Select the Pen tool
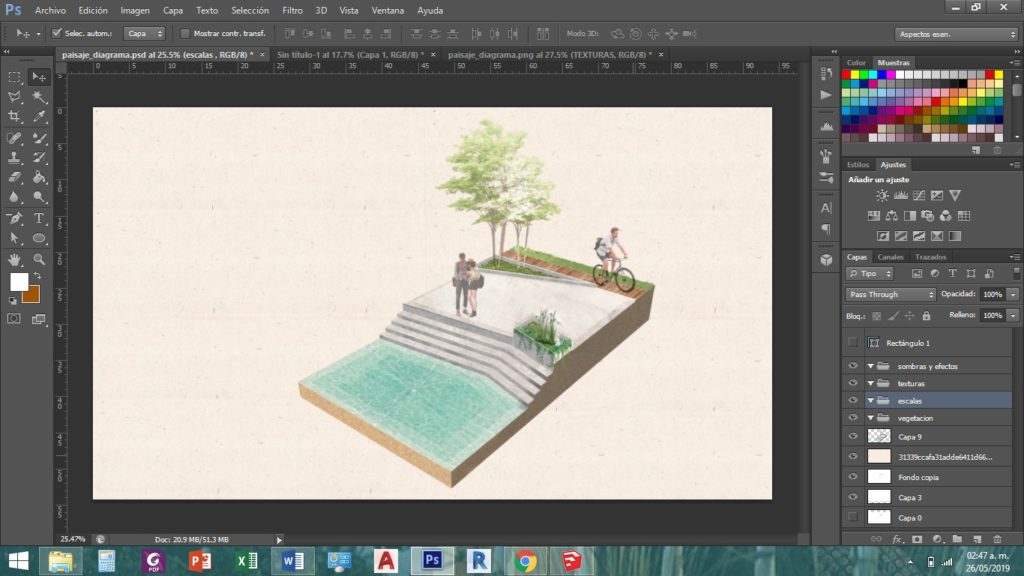This screenshot has height=576, width=1024. pos(14,218)
